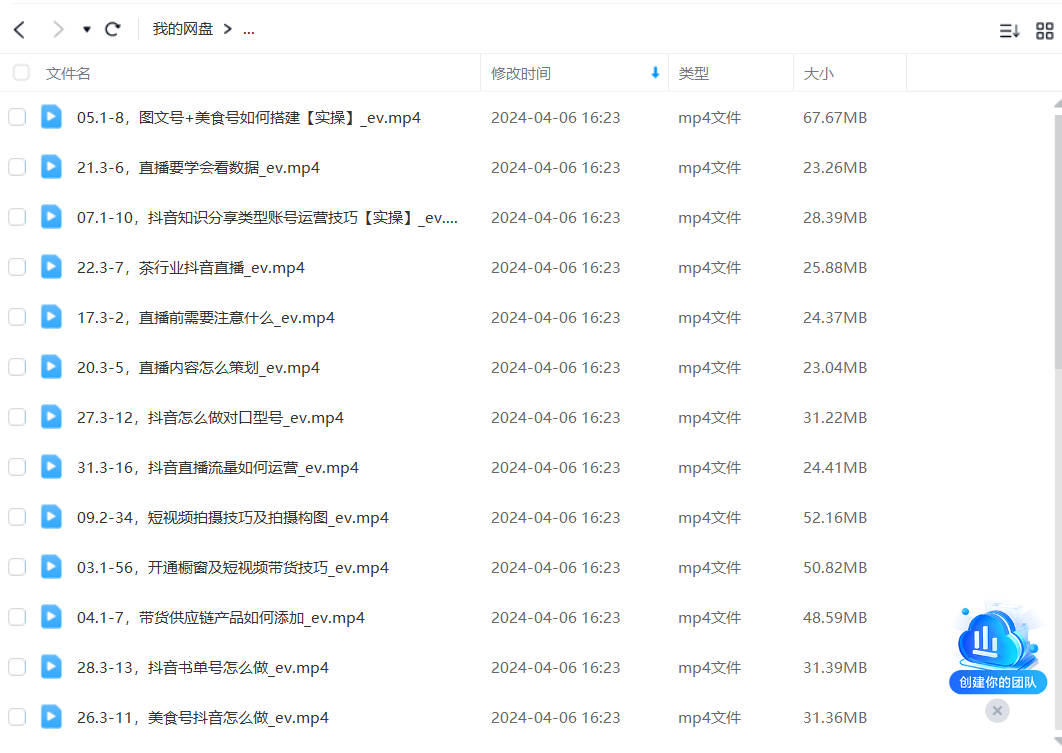Select file name 28.3-13，抖音书单号怎么做_ev.mp4
Screen dimensions: 1062x753
[x=203, y=668]
